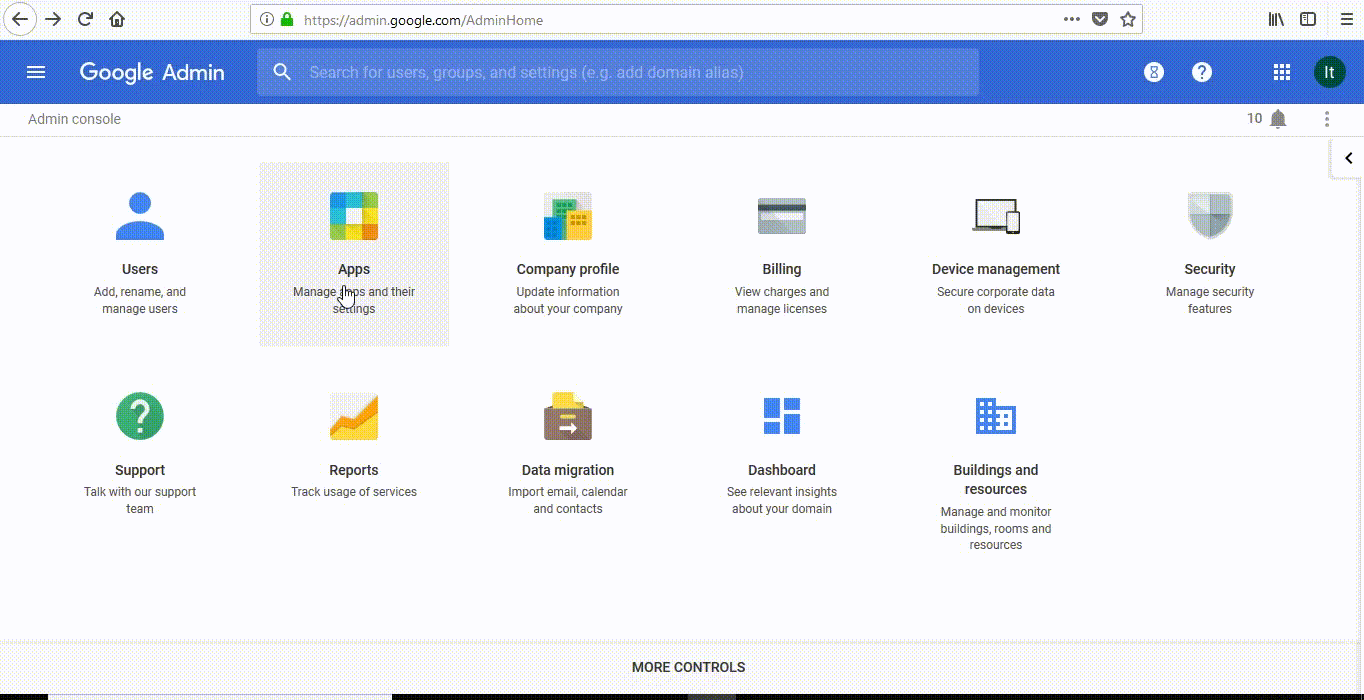Toggle the browser sidebar
Image resolution: width=1364 pixels, height=700 pixels.
click(1308, 19)
